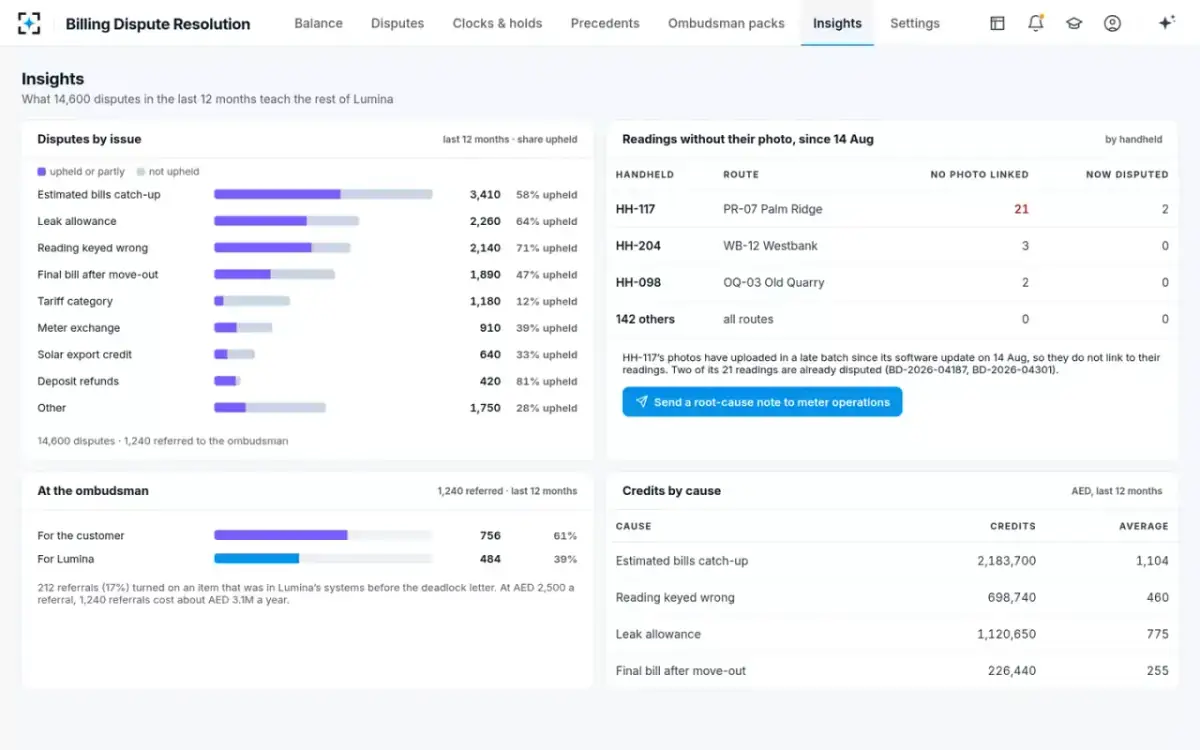Select the HH-204 handheld row
The width and height of the screenshot is (1200, 750).
tap(892, 246)
